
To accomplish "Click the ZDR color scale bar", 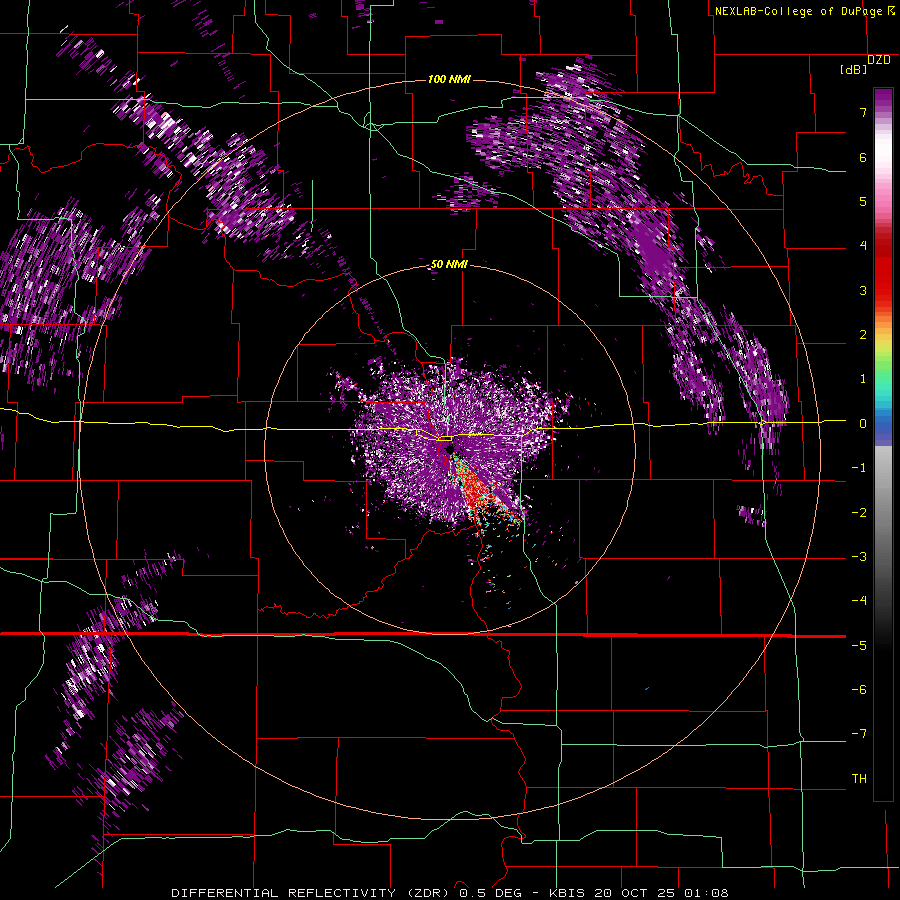I will tap(883, 444).
